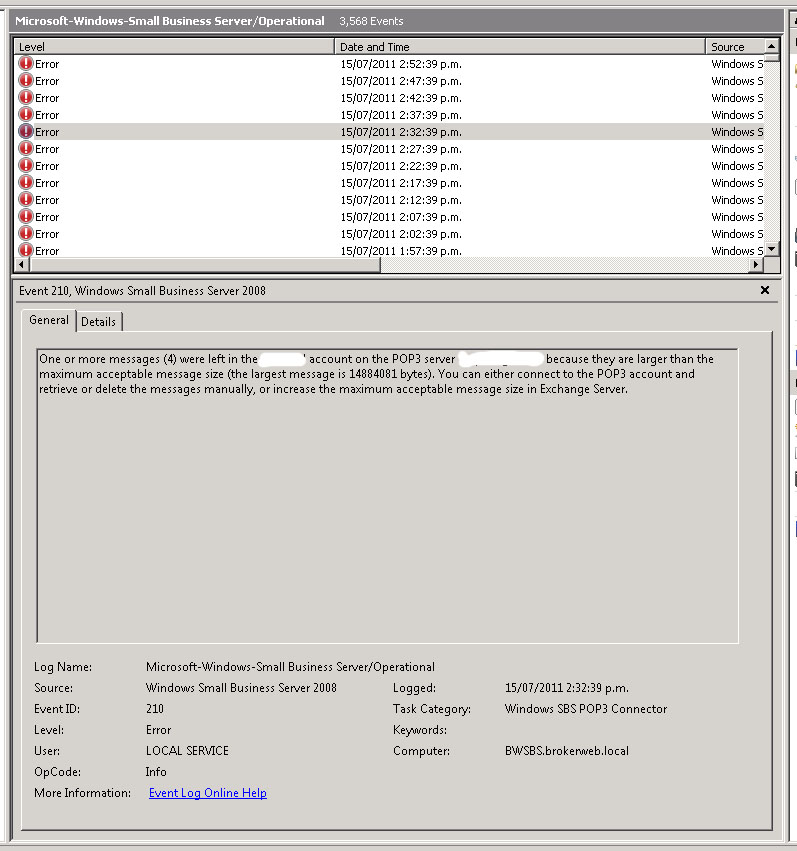The width and height of the screenshot is (797, 851).
Task: Click inside the event description text box
Action: coord(387,500)
